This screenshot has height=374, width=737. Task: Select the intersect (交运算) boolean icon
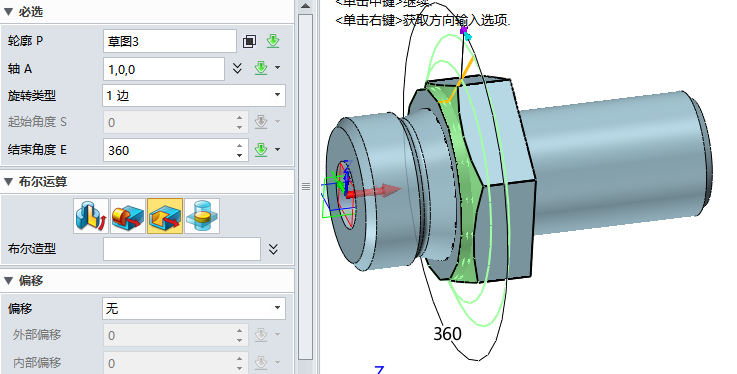pyautogui.click(x=202, y=216)
